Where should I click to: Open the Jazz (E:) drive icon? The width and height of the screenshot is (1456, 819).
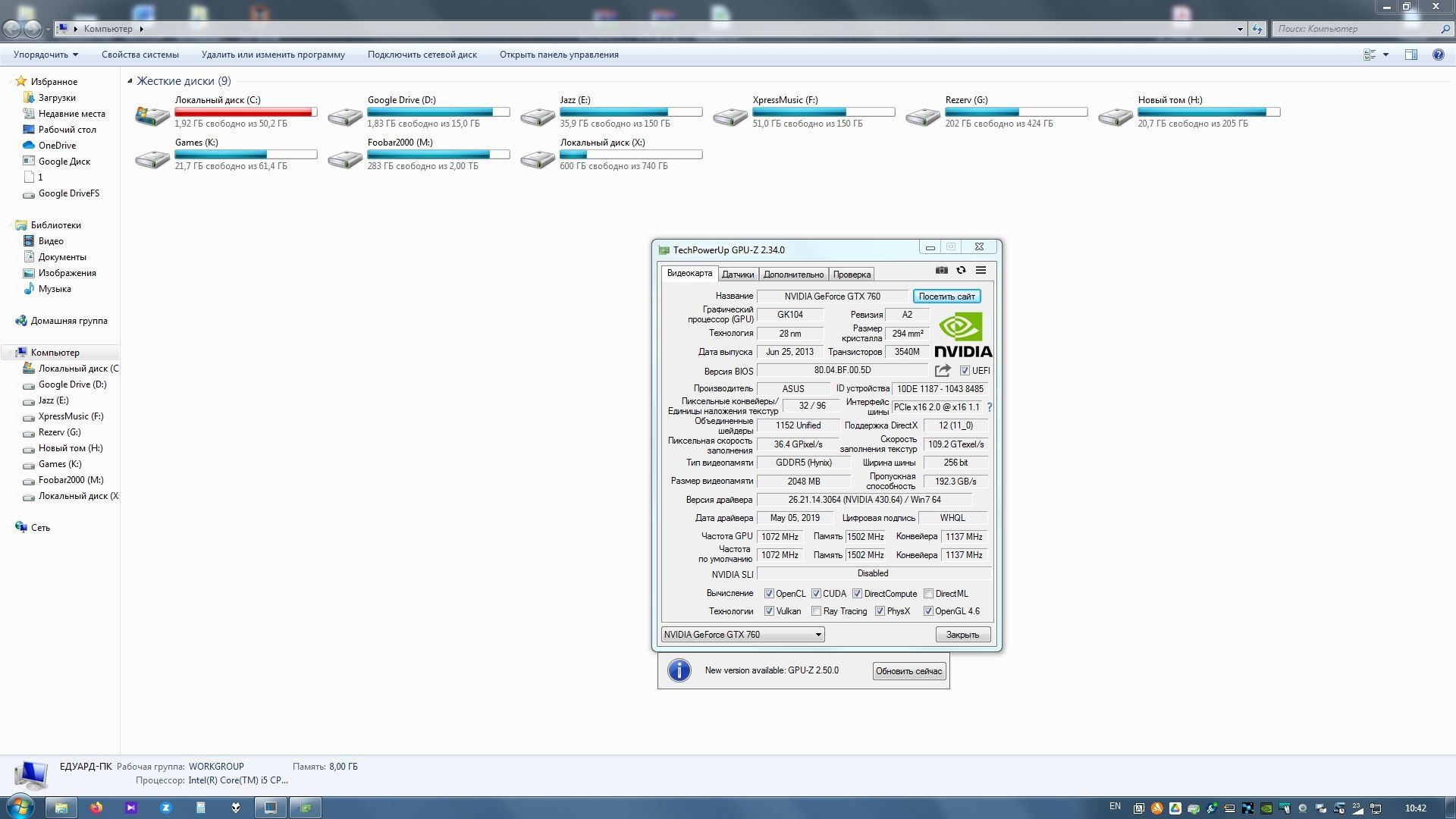(538, 115)
